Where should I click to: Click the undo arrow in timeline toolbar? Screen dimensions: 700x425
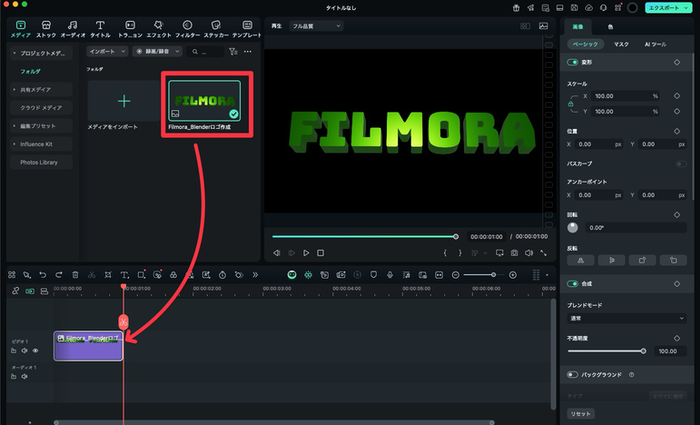pos(42,274)
